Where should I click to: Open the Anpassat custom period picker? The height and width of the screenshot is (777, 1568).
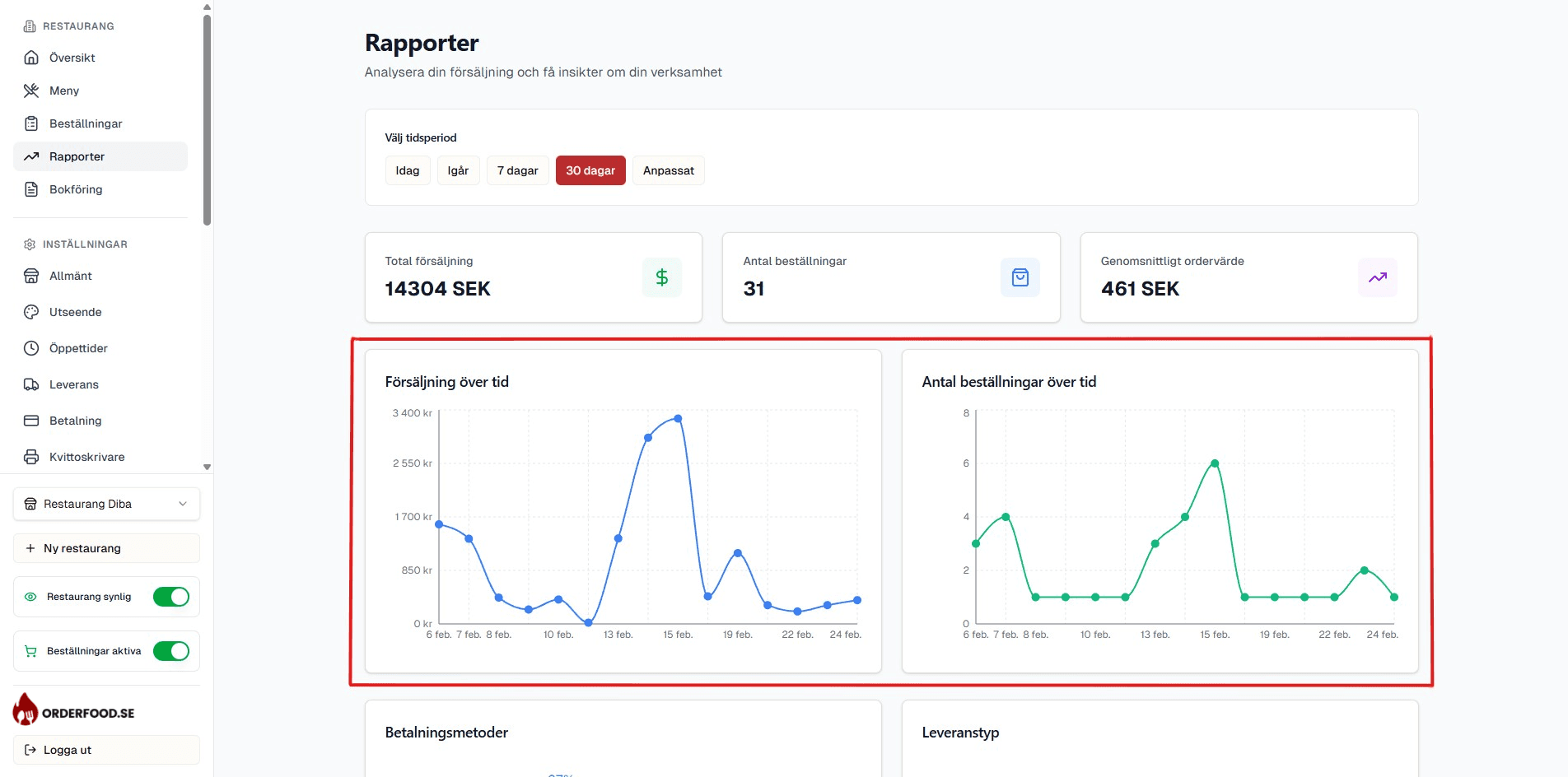tap(668, 170)
